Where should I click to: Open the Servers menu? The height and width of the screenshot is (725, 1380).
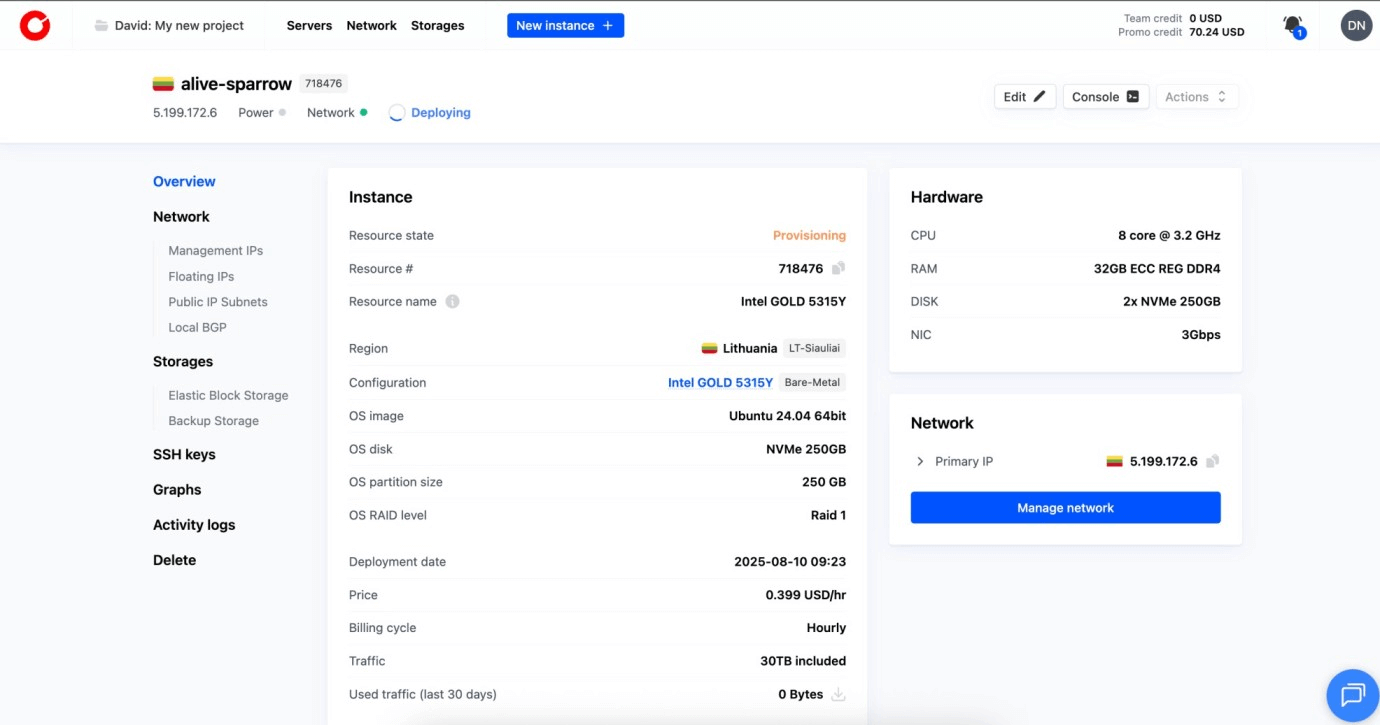[309, 26]
